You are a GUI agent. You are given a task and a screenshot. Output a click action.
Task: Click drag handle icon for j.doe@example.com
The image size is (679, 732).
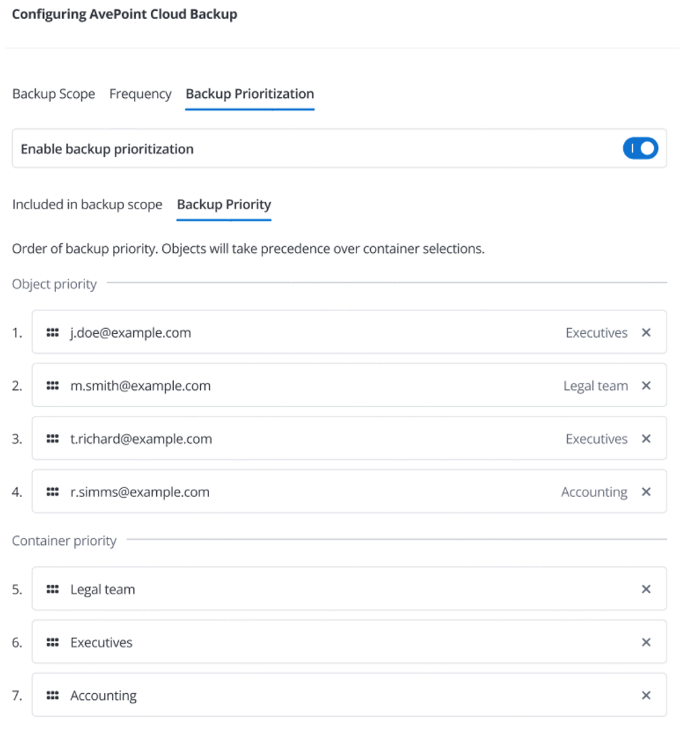(52, 332)
